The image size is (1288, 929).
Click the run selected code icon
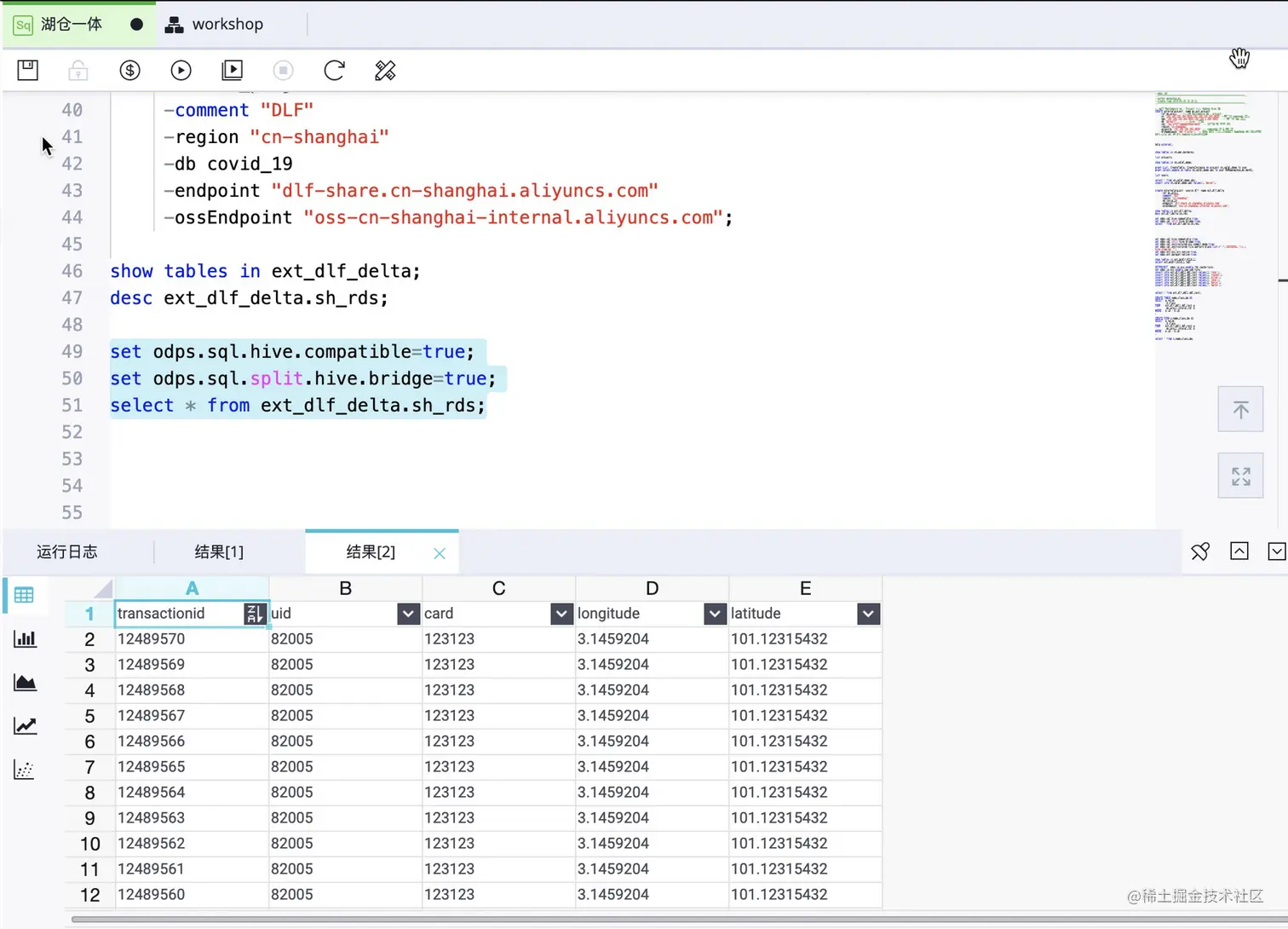[232, 70]
